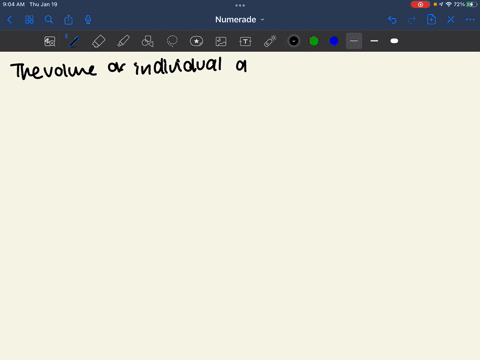Choose the blue pen color
The width and height of the screenshot is (480, 360).
pyautogui.click(x=334, y=41)
